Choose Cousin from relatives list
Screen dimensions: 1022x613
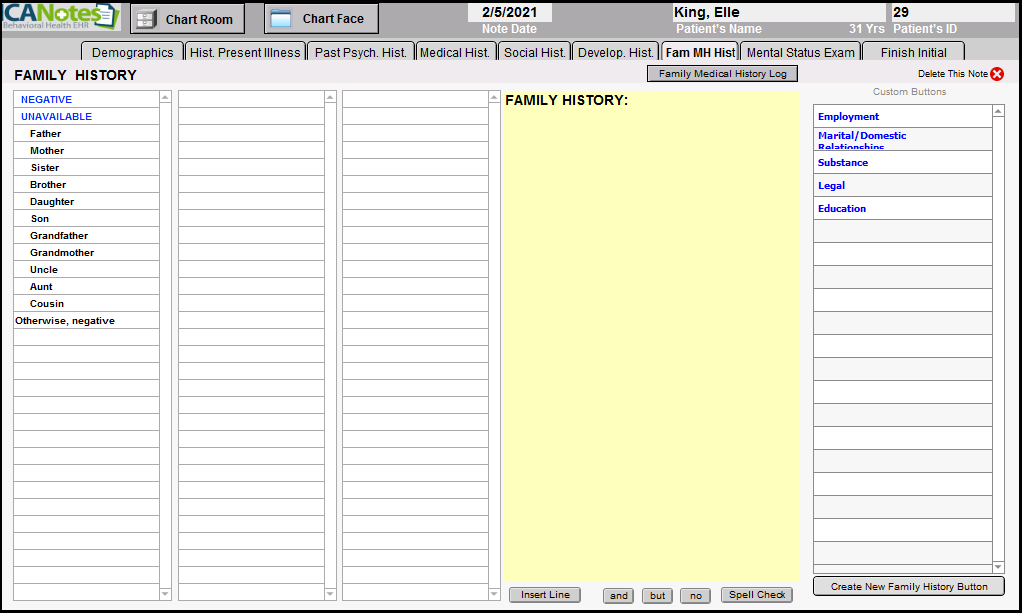86,303
